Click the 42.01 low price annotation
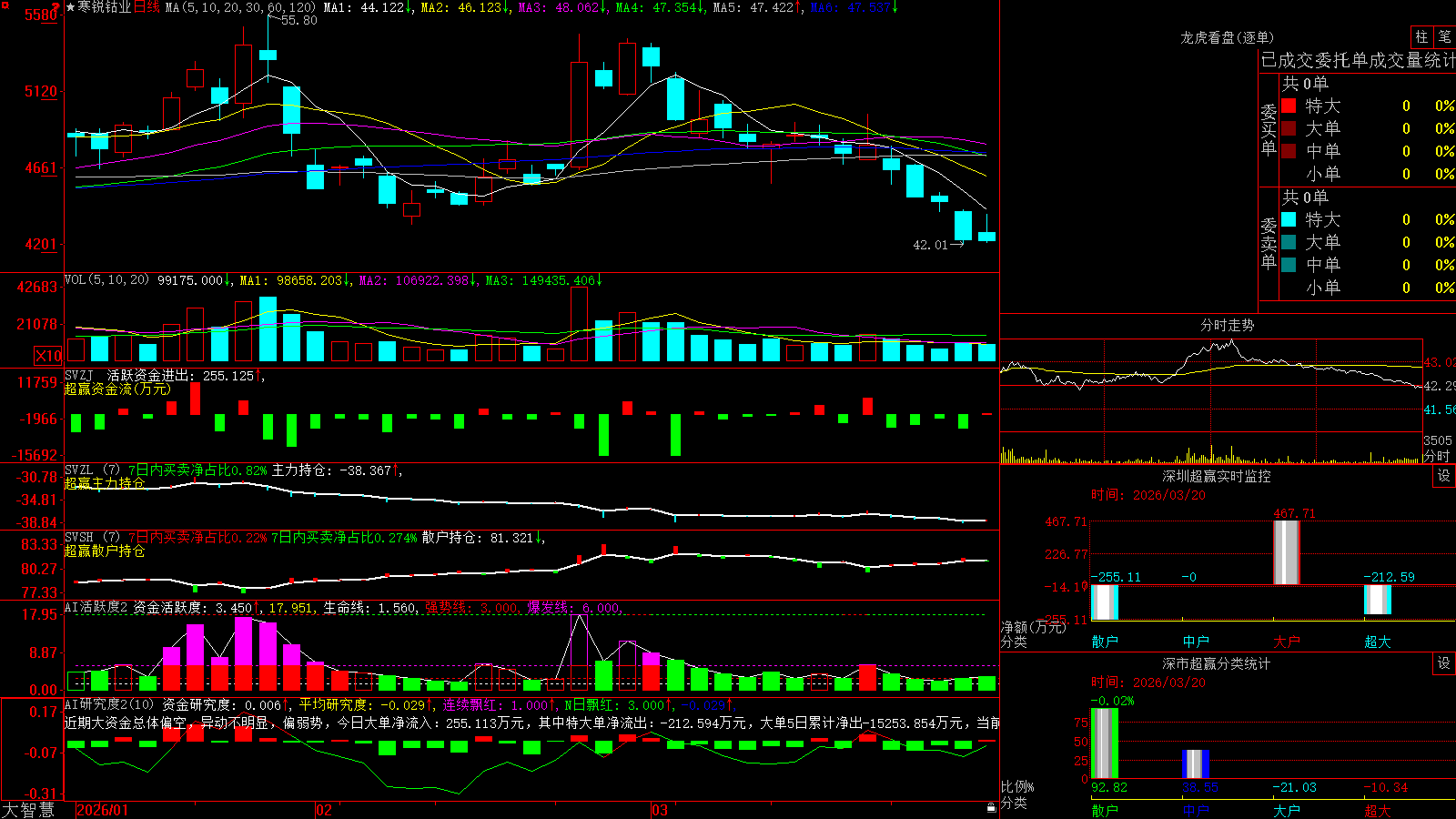Screen dimensions: 1456x819 (930, 245)
